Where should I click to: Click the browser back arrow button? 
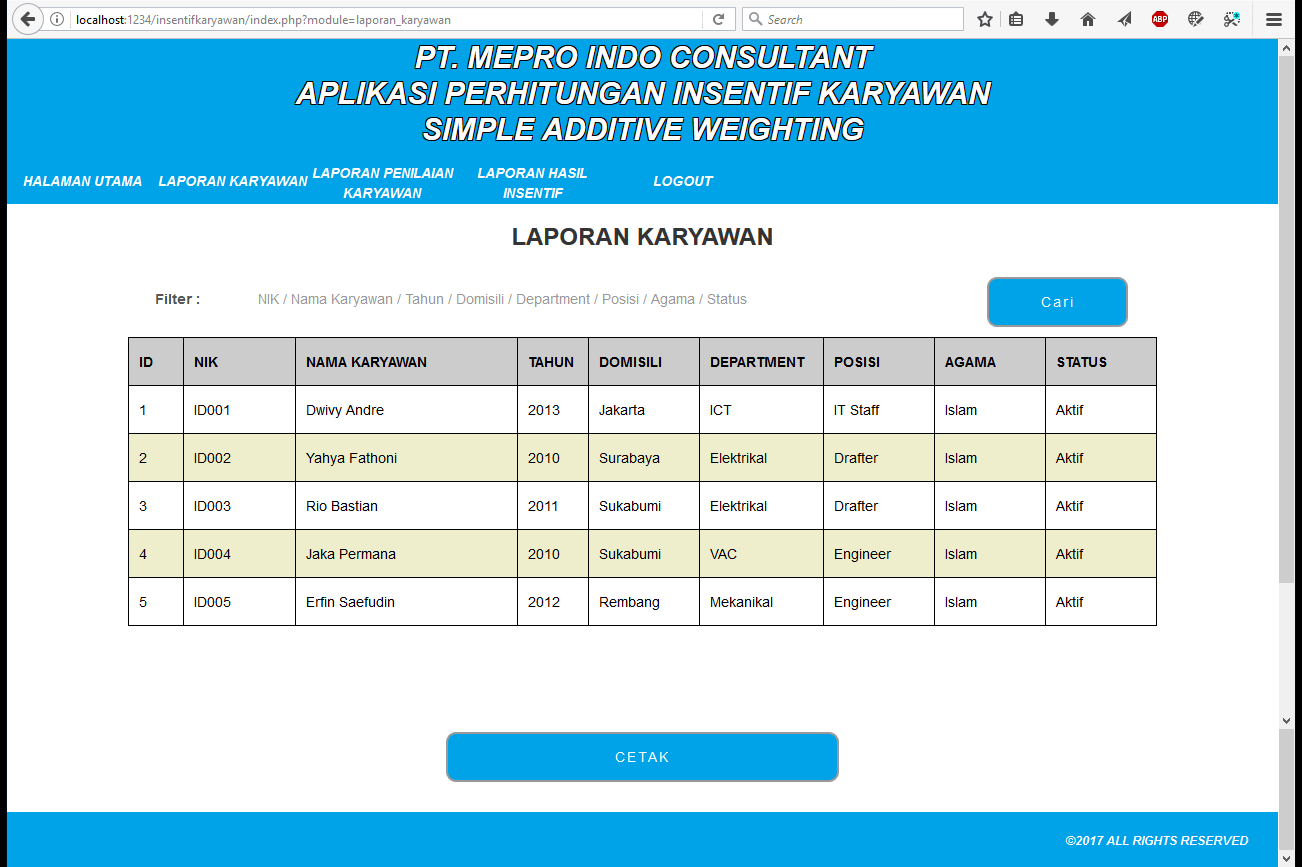click(x=27, y=19)
